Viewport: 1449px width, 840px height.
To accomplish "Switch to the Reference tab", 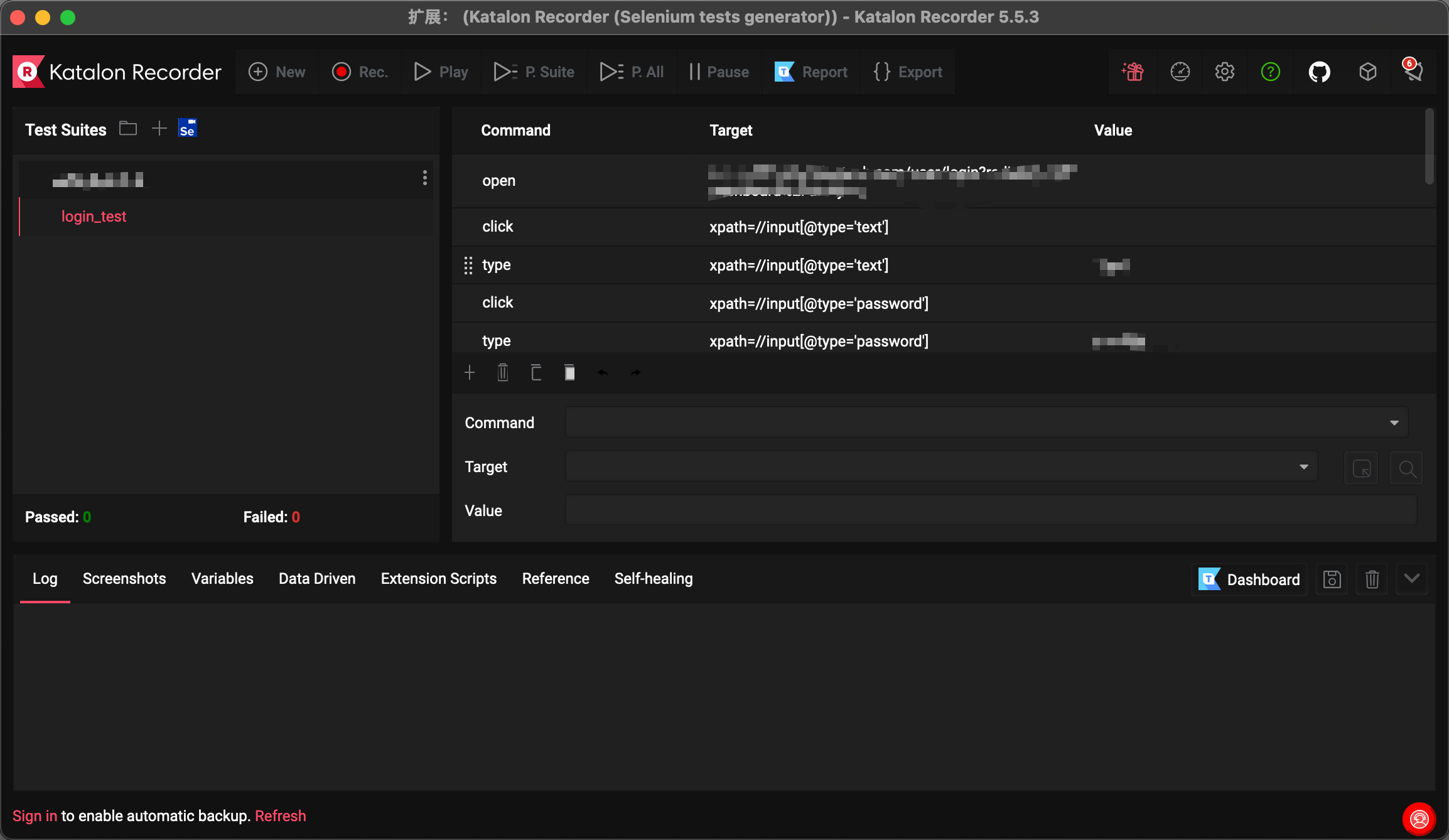I will coord(556,579).
